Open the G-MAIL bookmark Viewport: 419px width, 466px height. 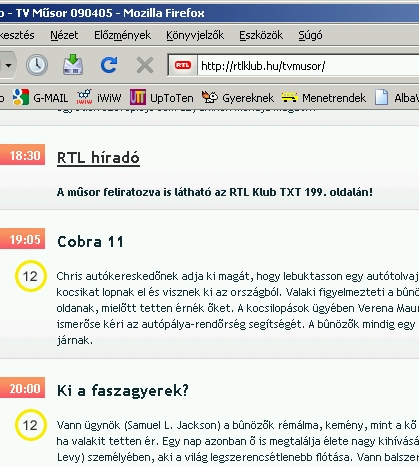(50, 98)
